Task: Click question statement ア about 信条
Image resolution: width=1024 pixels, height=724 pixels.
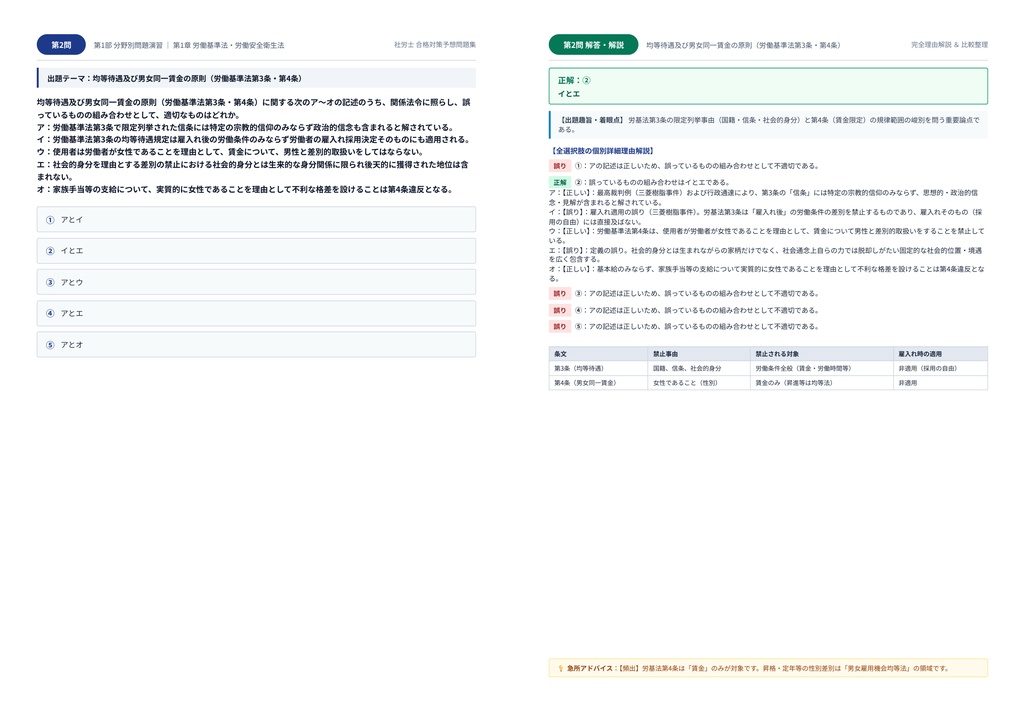Action: pyautogui.click(x=245, y=127)
